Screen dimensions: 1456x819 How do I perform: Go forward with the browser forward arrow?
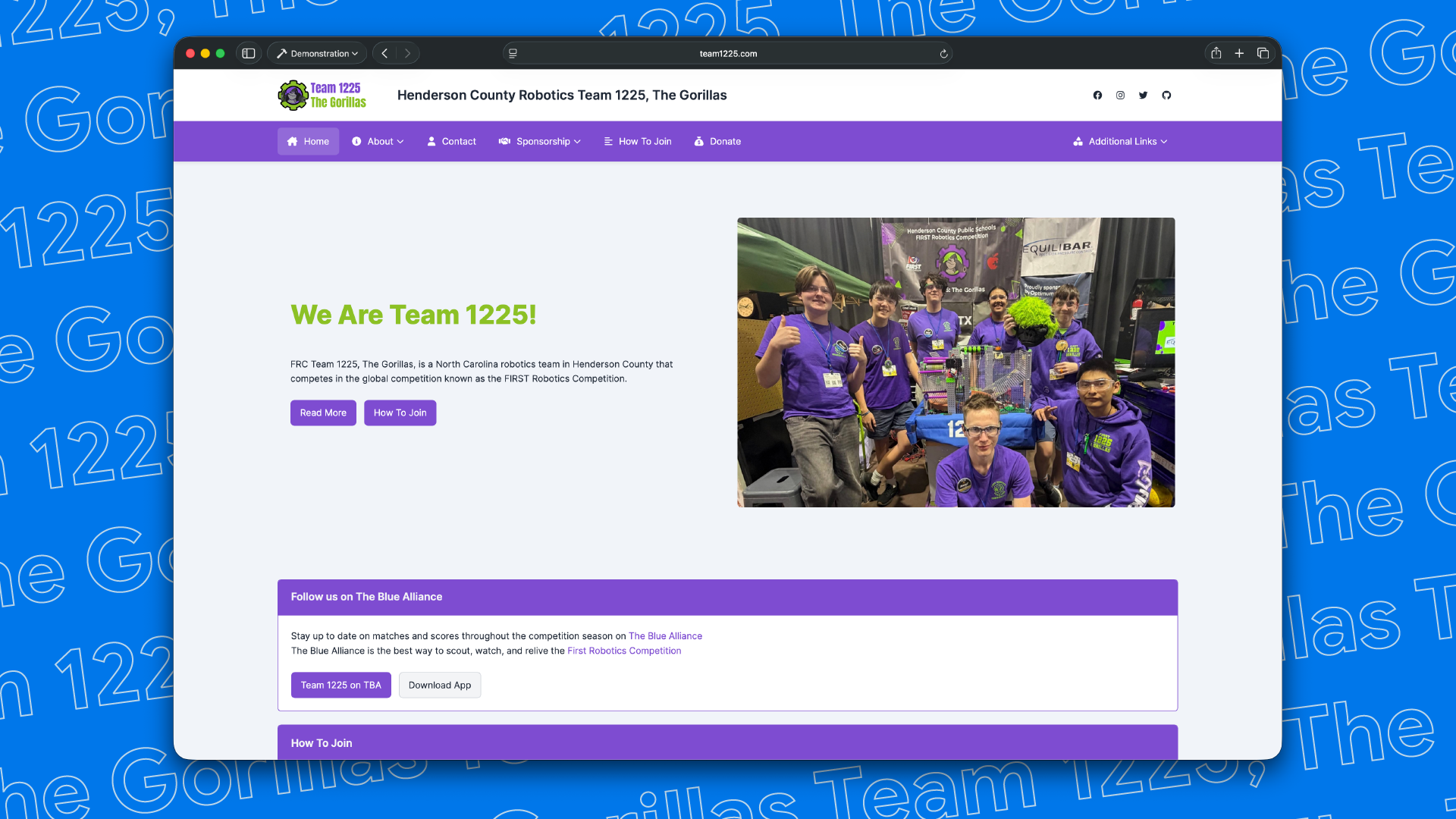click(407, 54)
